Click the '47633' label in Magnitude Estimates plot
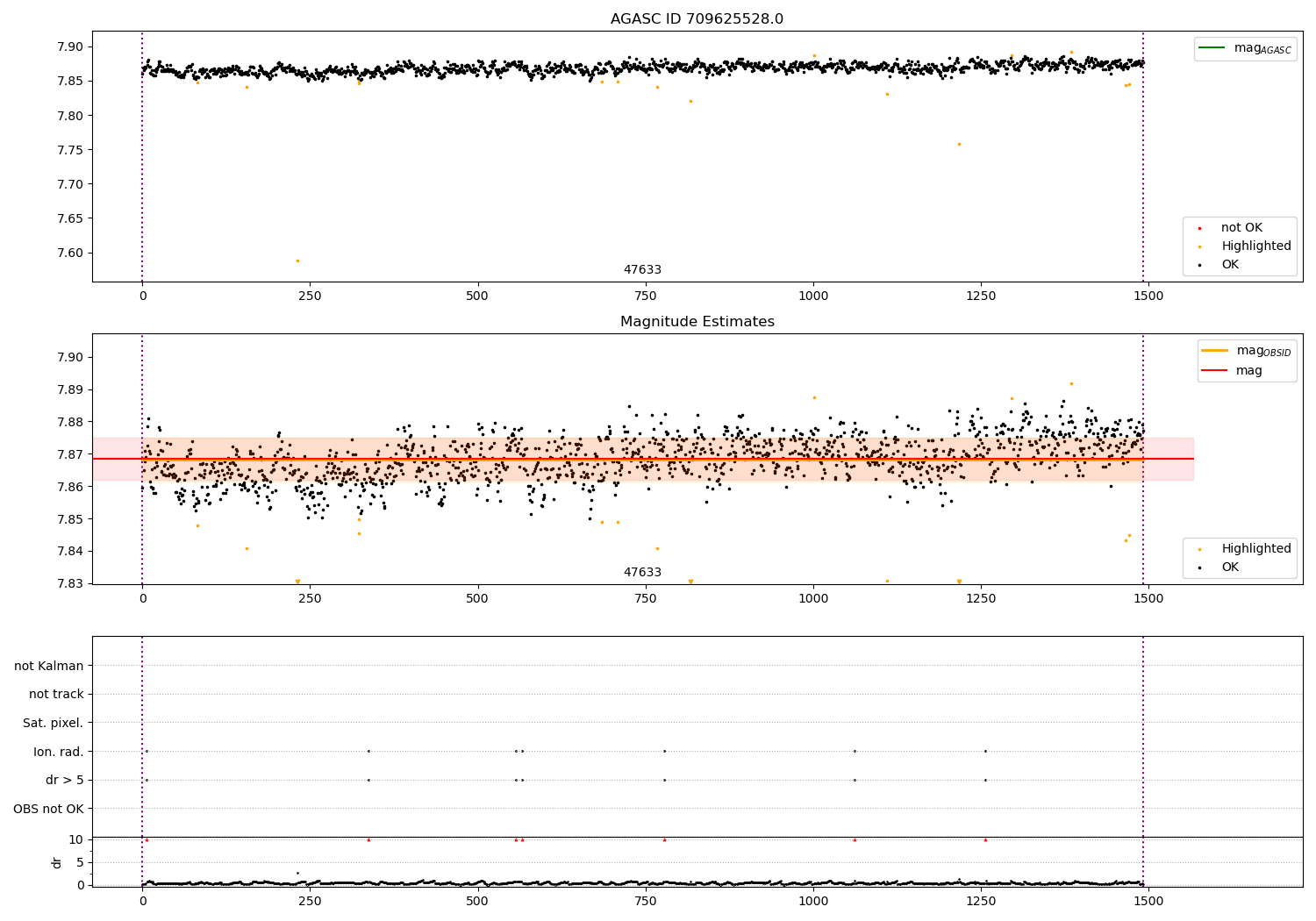The image size is (1316, 921). 642,573
